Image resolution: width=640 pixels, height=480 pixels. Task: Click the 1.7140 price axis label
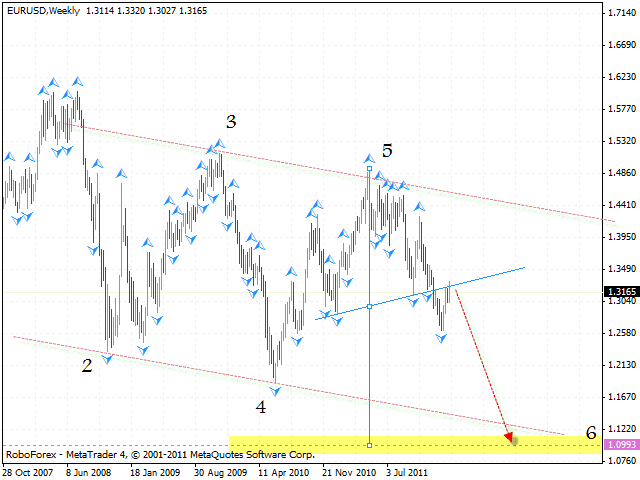[x=622, y=13]
